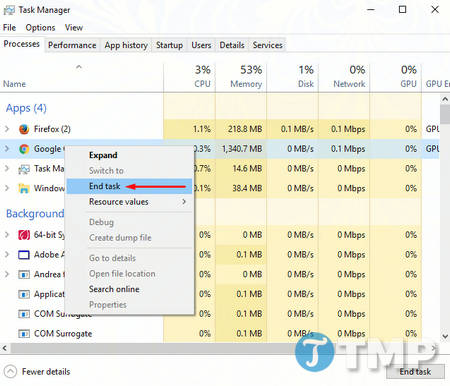
Task: Select the Processes tab
Action: click(21, 44)
